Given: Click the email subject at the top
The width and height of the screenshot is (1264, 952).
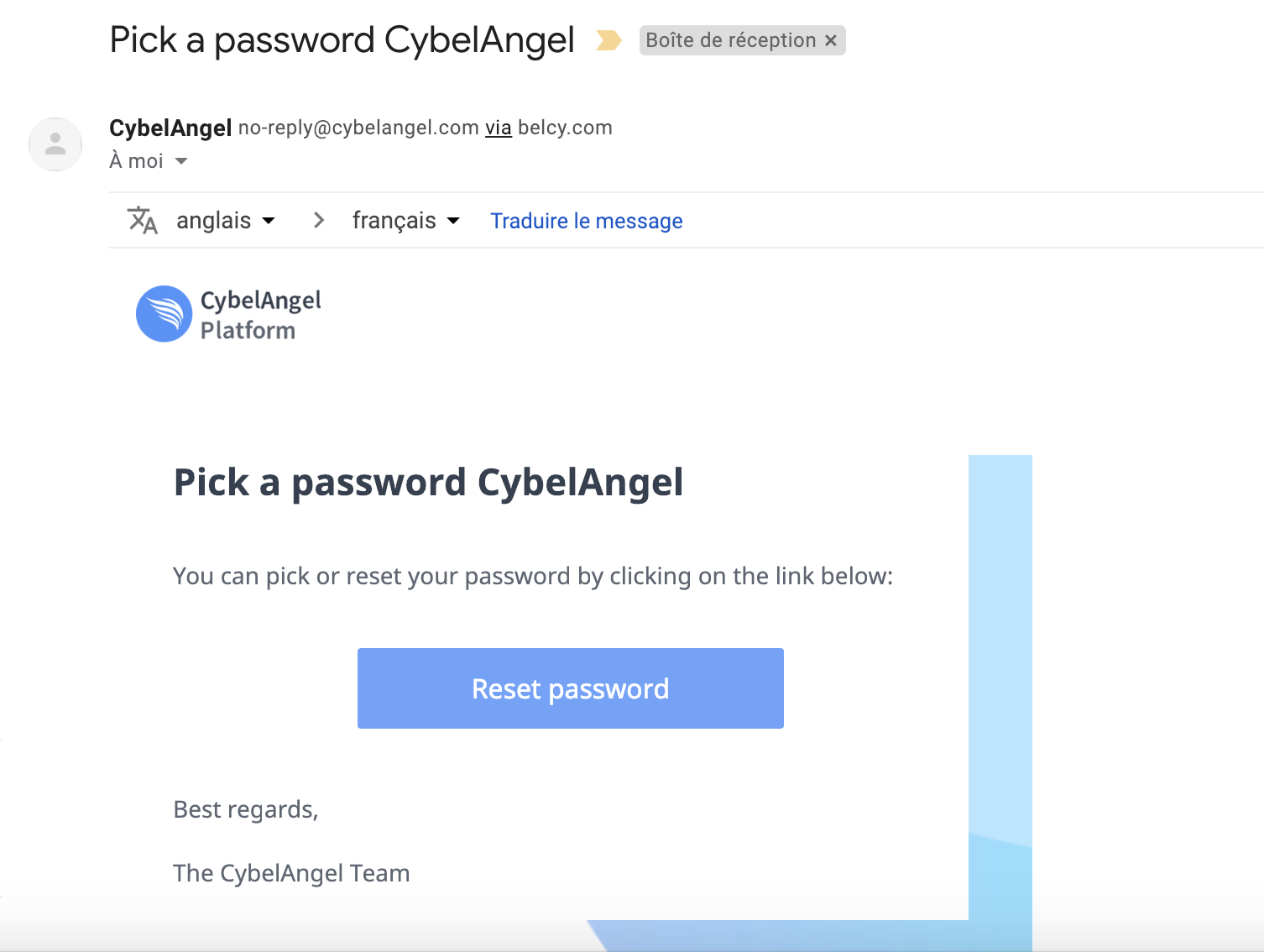Looking at the screenshot, I should (342, 40).
